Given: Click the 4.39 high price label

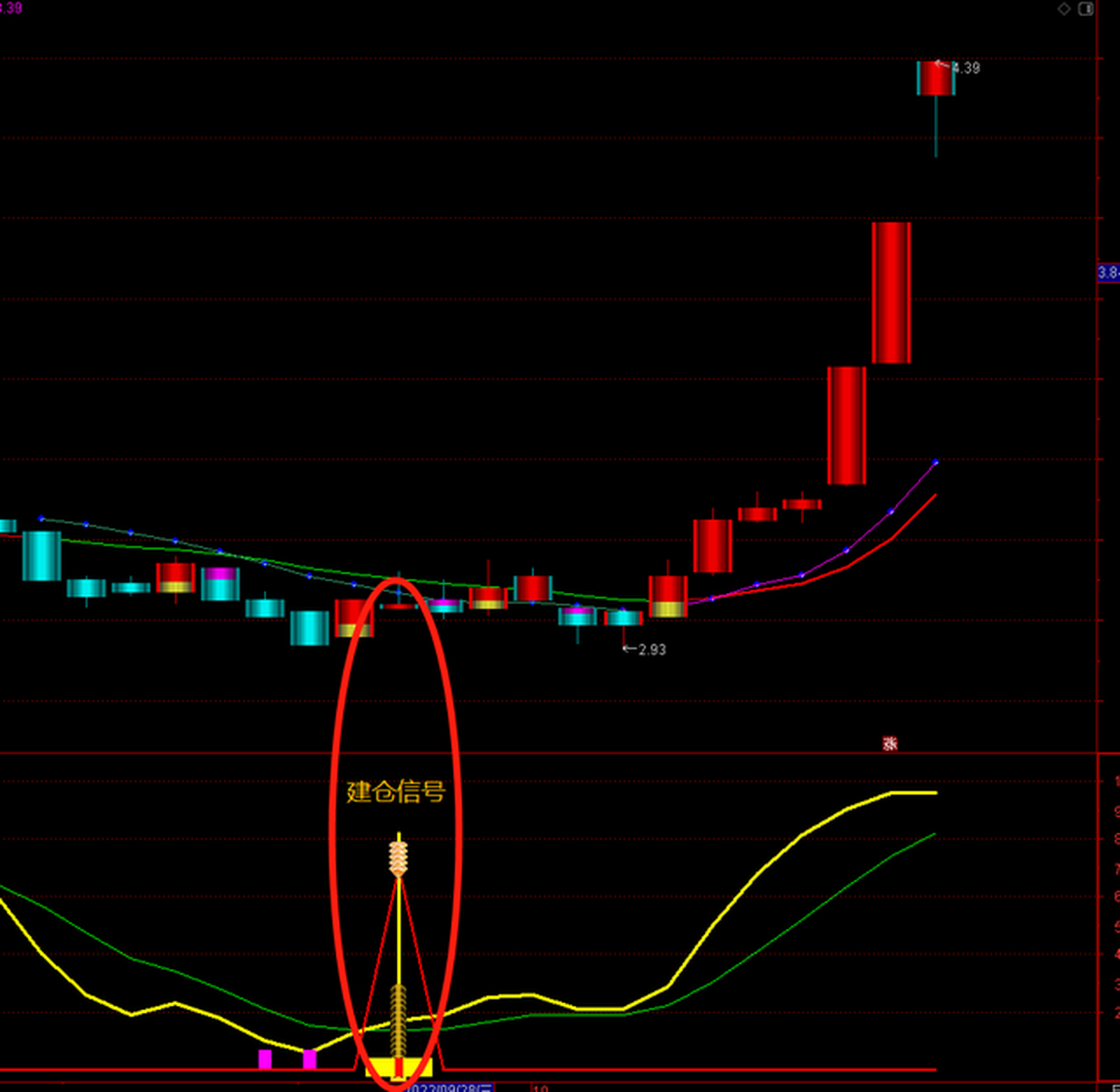Looking at the screenshot, I should 966,68.
